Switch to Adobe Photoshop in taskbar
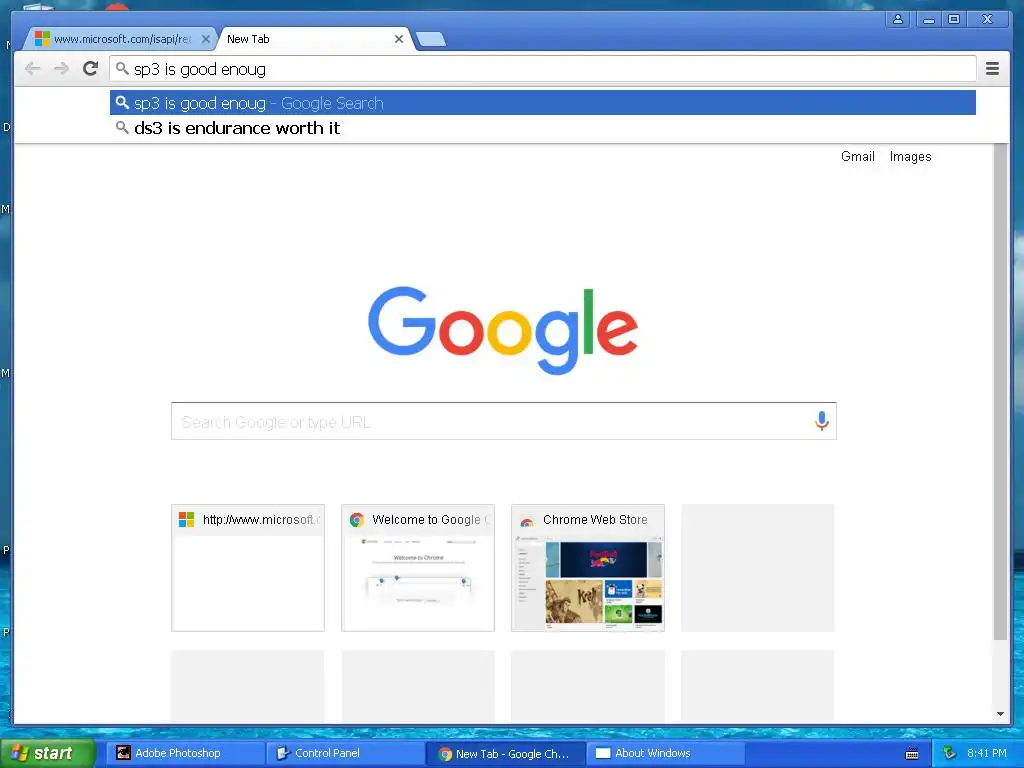1024x768 pixels. pos(186,753)
